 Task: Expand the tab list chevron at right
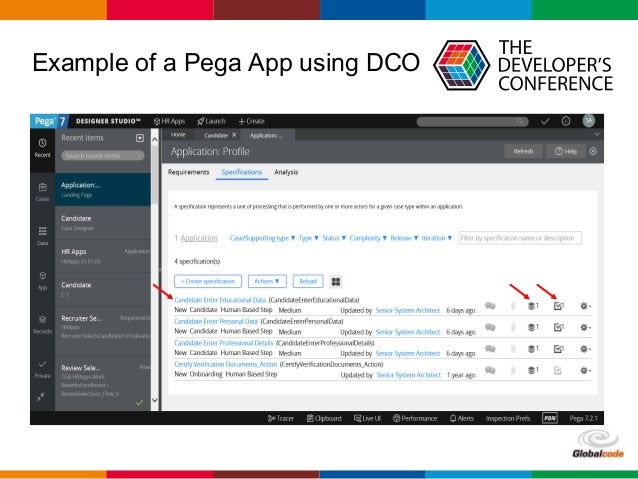(x=596, y=134)
